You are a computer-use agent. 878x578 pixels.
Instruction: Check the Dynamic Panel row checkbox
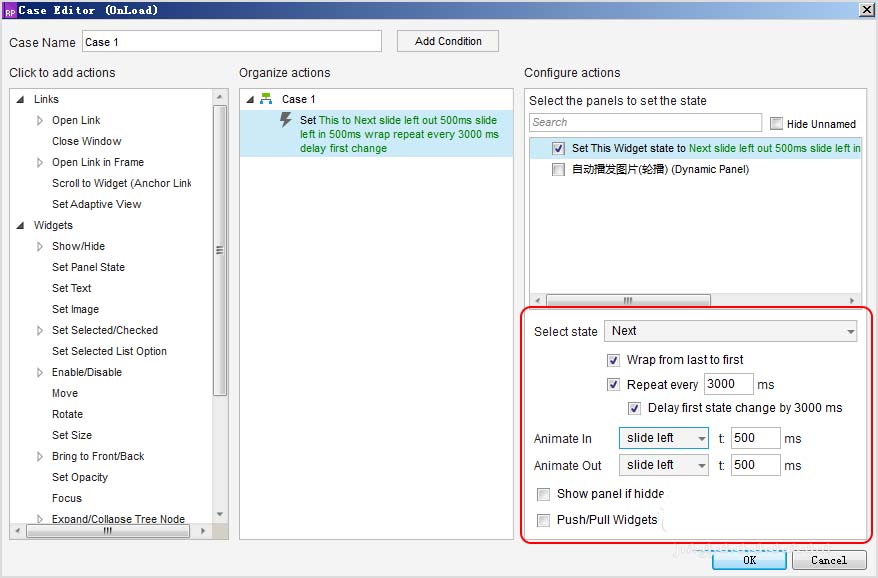pos(558,169)
